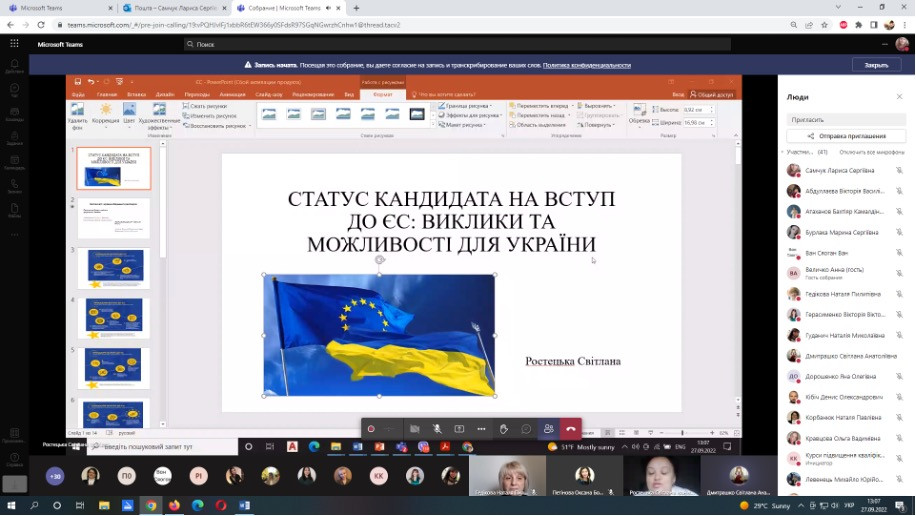Click the Пригласить invite input field
This screenshot has width=916, height=516.
[845, 119]
